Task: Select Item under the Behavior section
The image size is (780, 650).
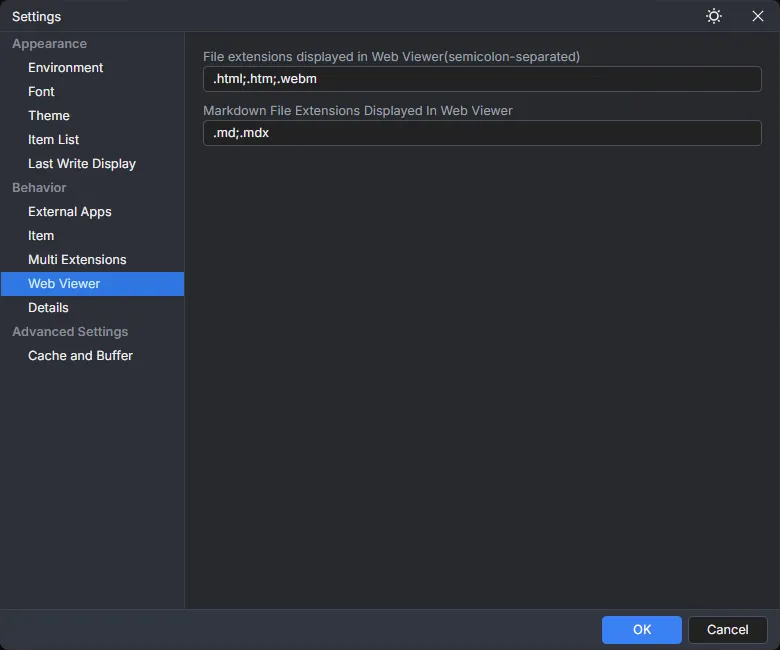Action: click(x=41, y=236)
